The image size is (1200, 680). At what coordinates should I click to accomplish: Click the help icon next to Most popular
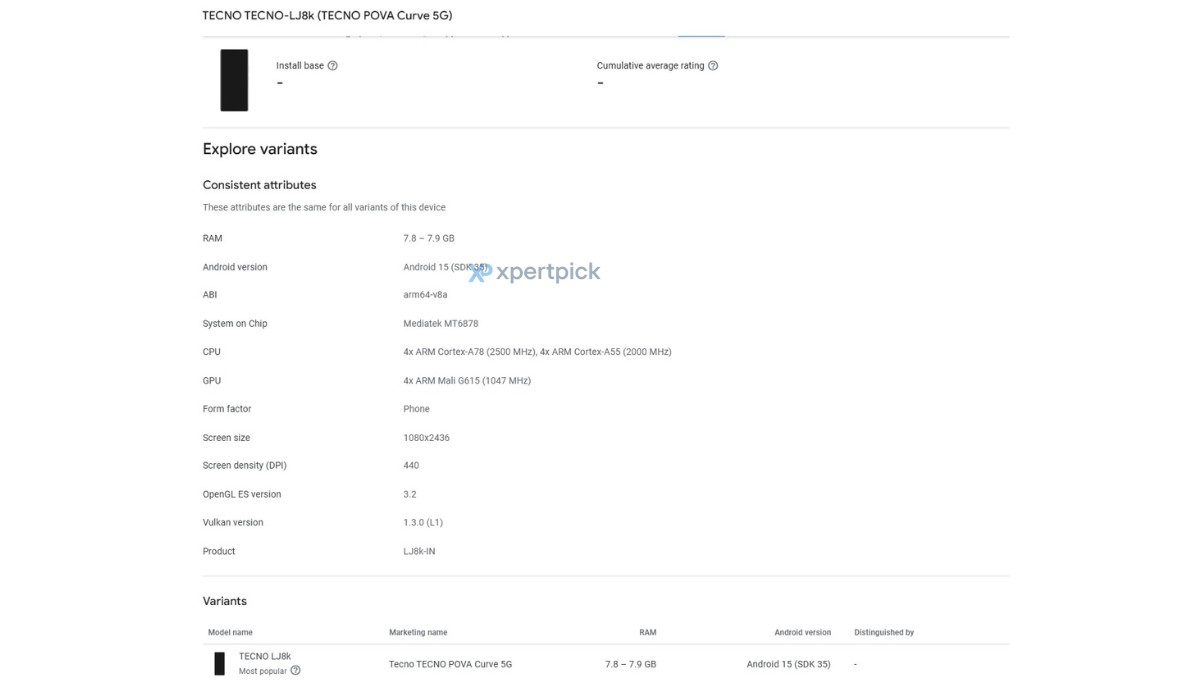[x=295, y=671]
